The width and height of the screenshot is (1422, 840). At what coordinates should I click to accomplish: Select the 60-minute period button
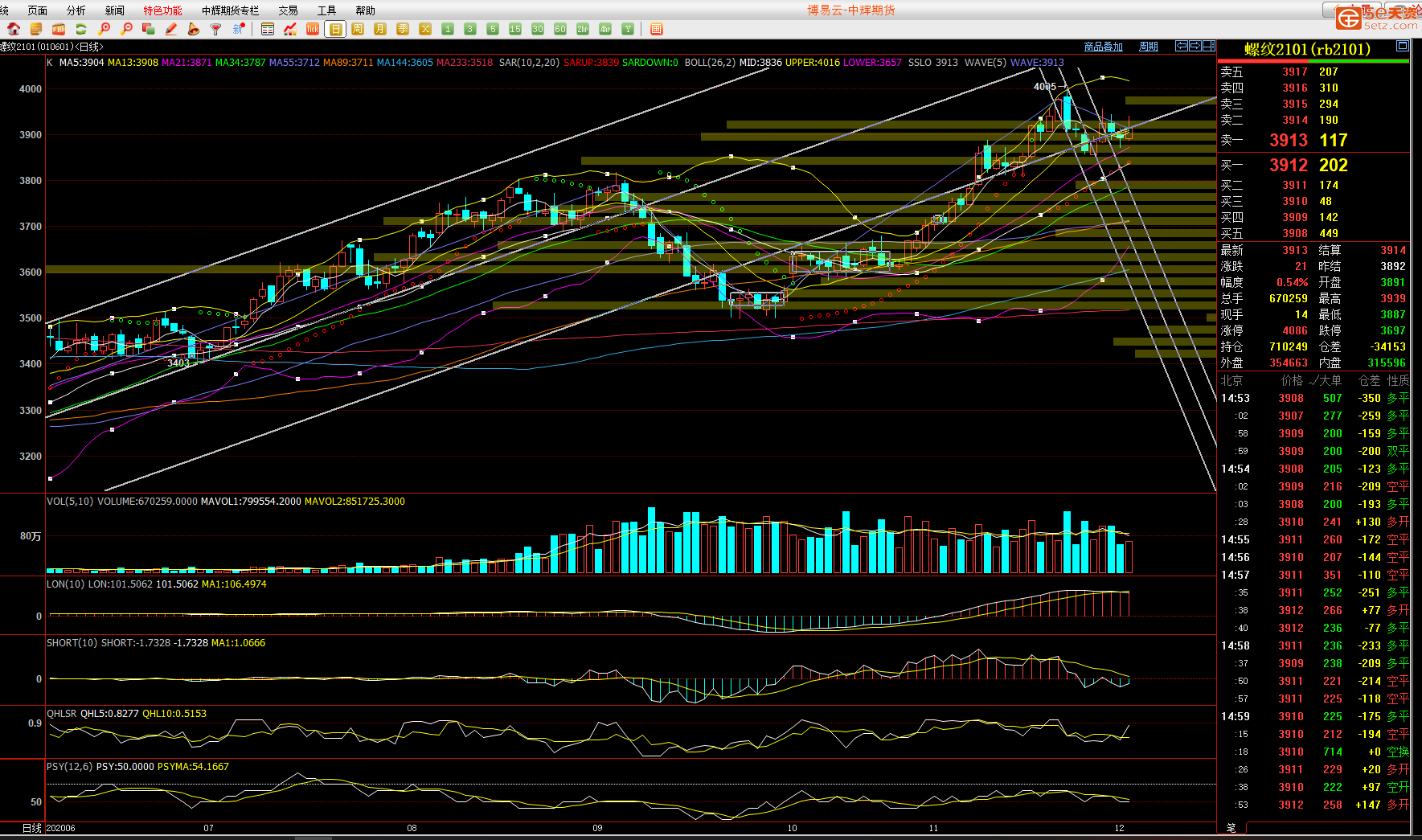(x=560, y=29)
